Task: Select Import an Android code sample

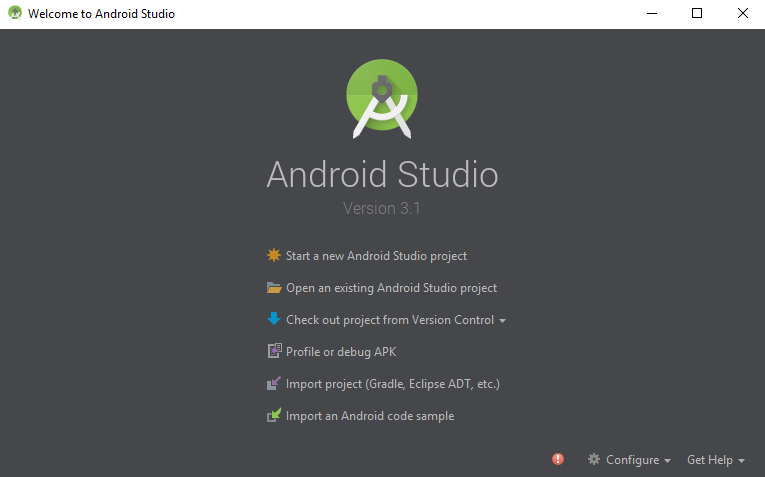Action: pyautogui.click(x=370, y=416)
